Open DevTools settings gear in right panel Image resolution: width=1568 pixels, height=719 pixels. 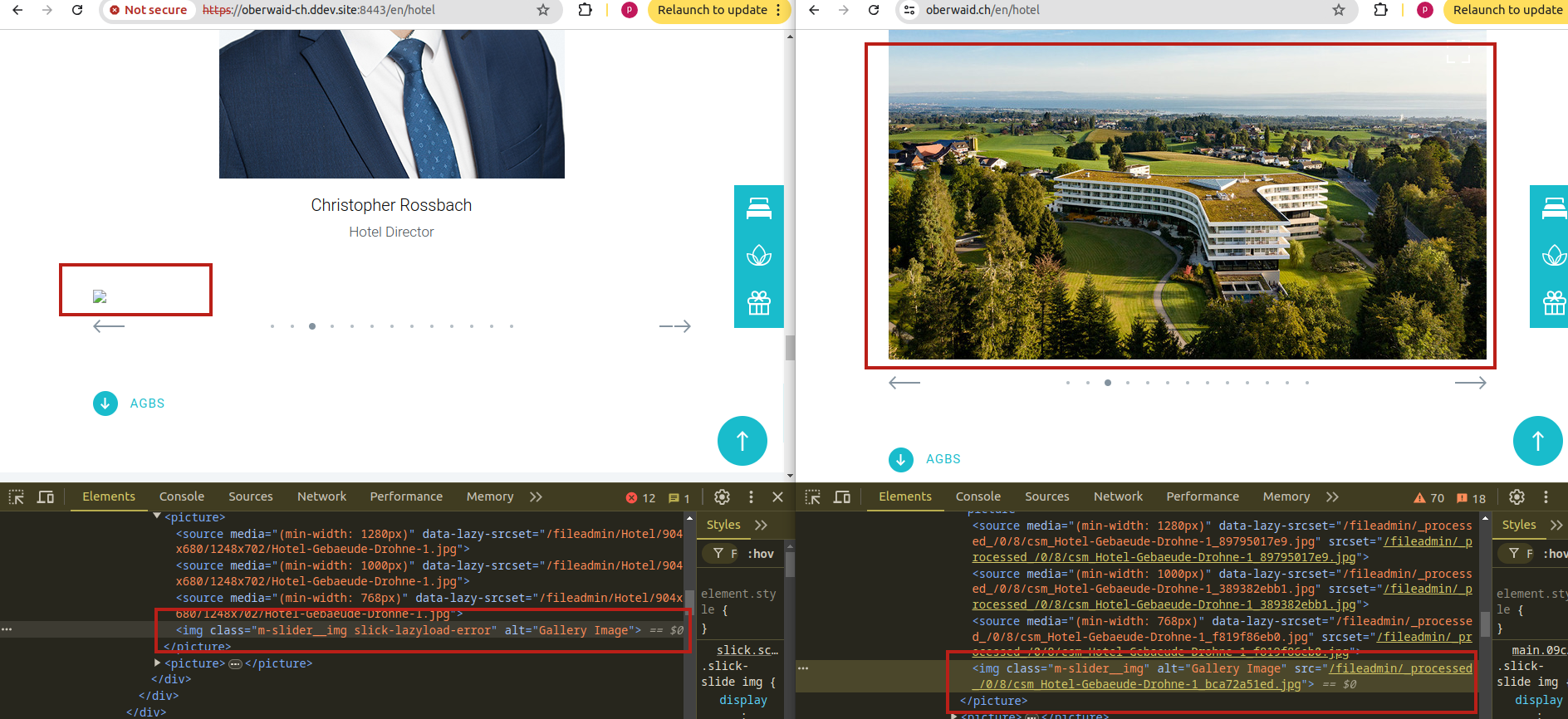click(x=1517, y=496)
